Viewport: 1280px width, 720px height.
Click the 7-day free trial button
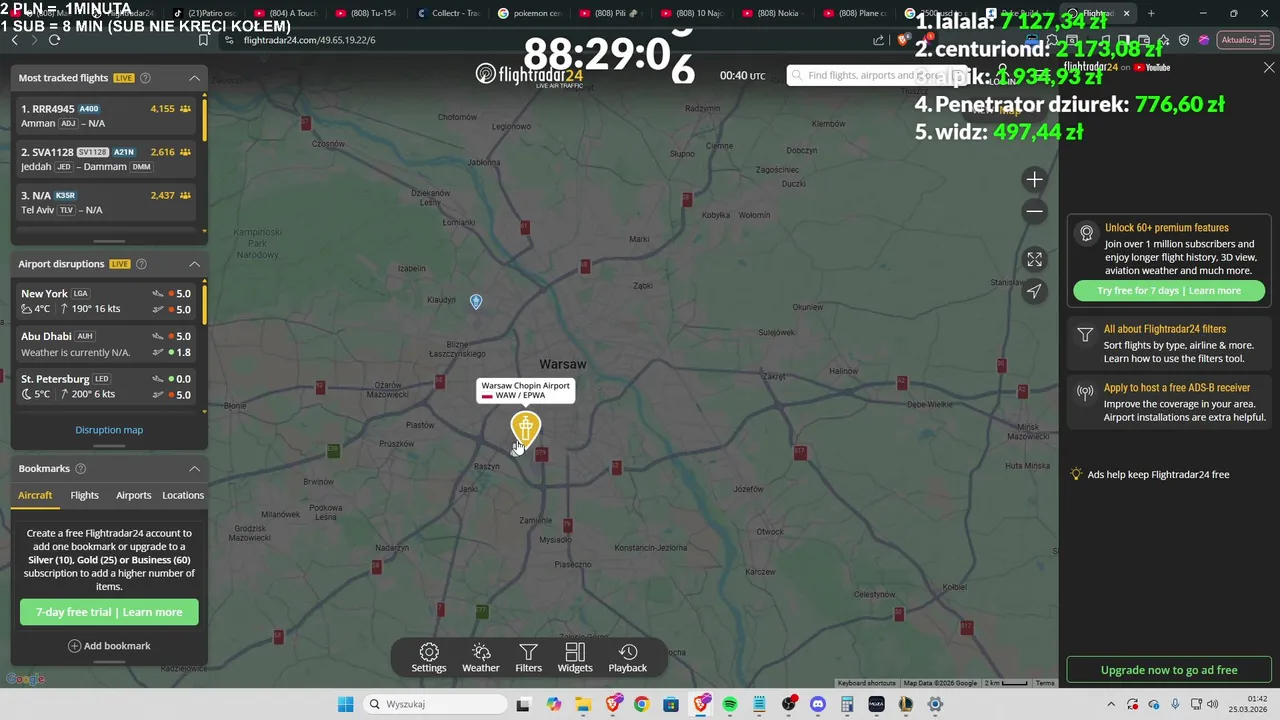coord(109,612)
